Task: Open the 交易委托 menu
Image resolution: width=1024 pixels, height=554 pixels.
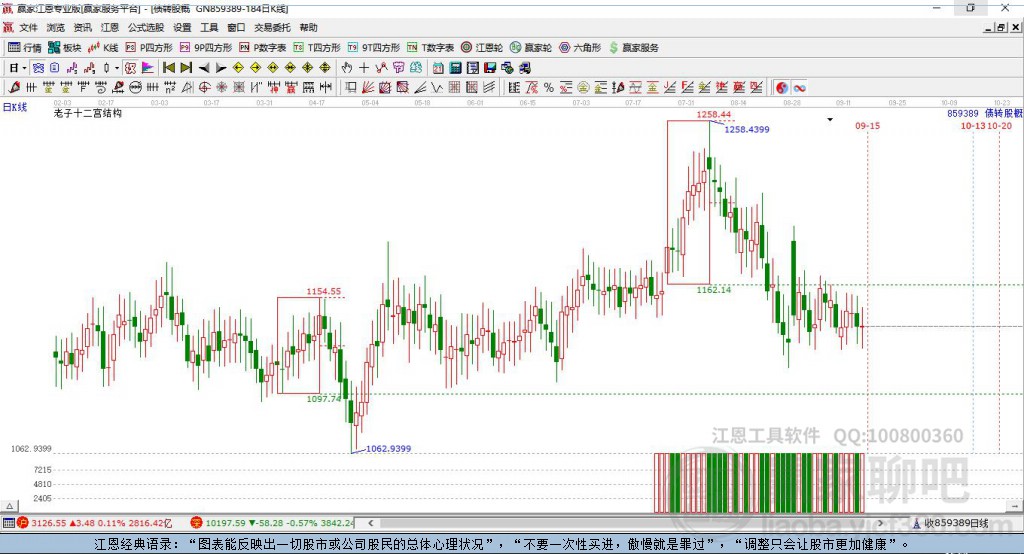Action: pyautogui.click(x=272, y=27)
